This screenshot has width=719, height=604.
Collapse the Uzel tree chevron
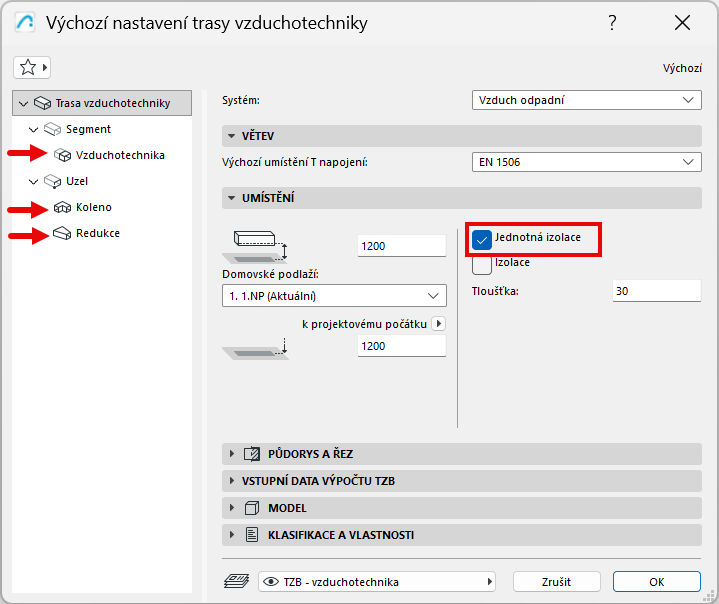(33, 182)
